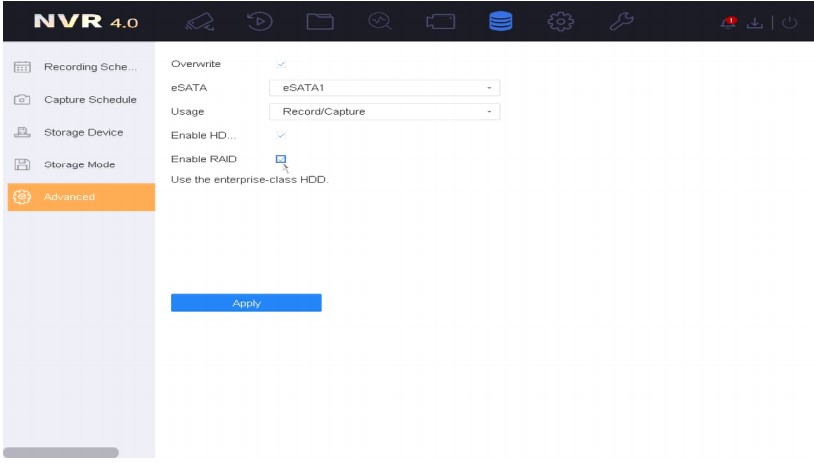
Task: Open the Playback icon in top bar
Action: tap(255, 21)
